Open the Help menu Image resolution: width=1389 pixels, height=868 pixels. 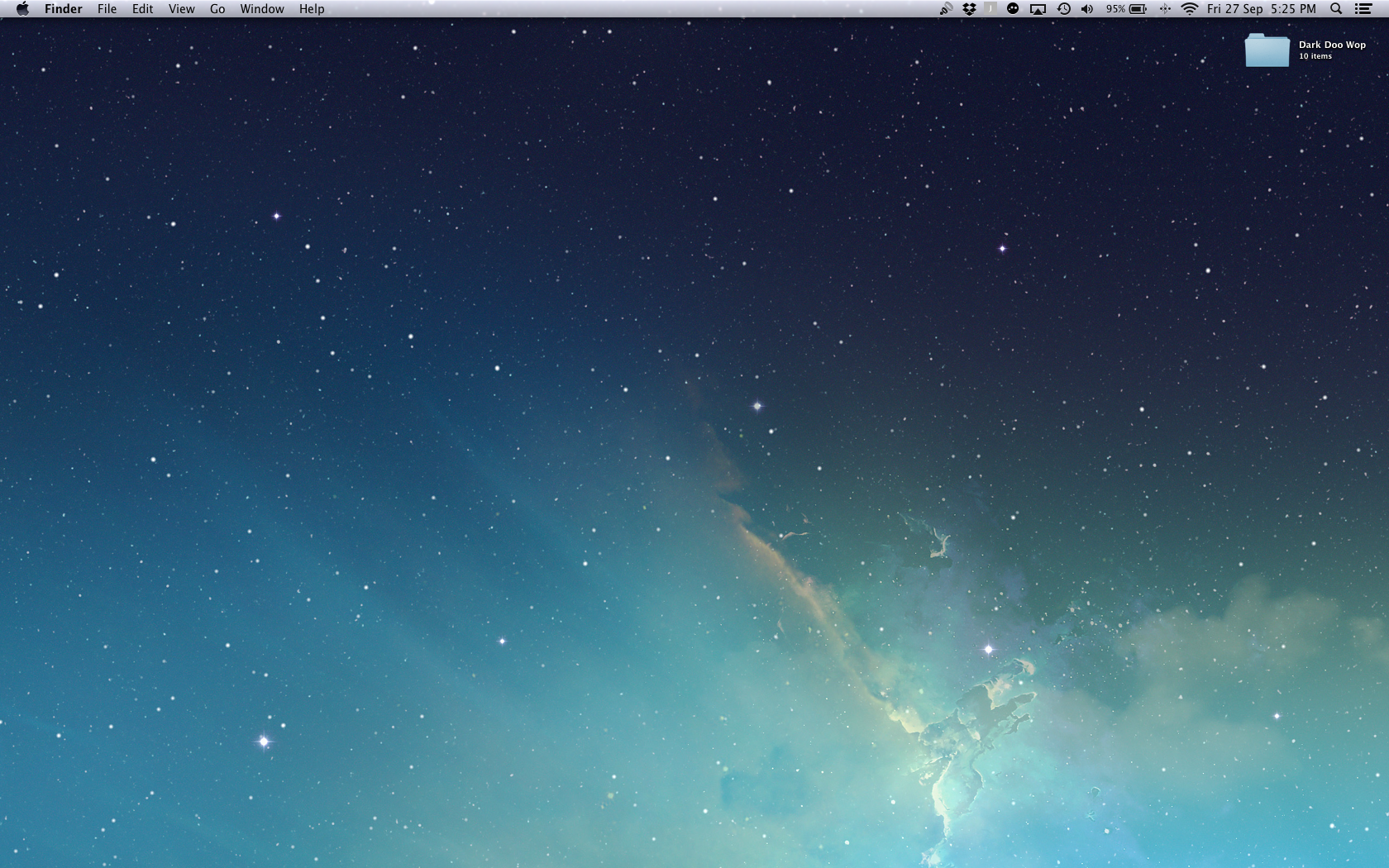click(x=312, y=9)
